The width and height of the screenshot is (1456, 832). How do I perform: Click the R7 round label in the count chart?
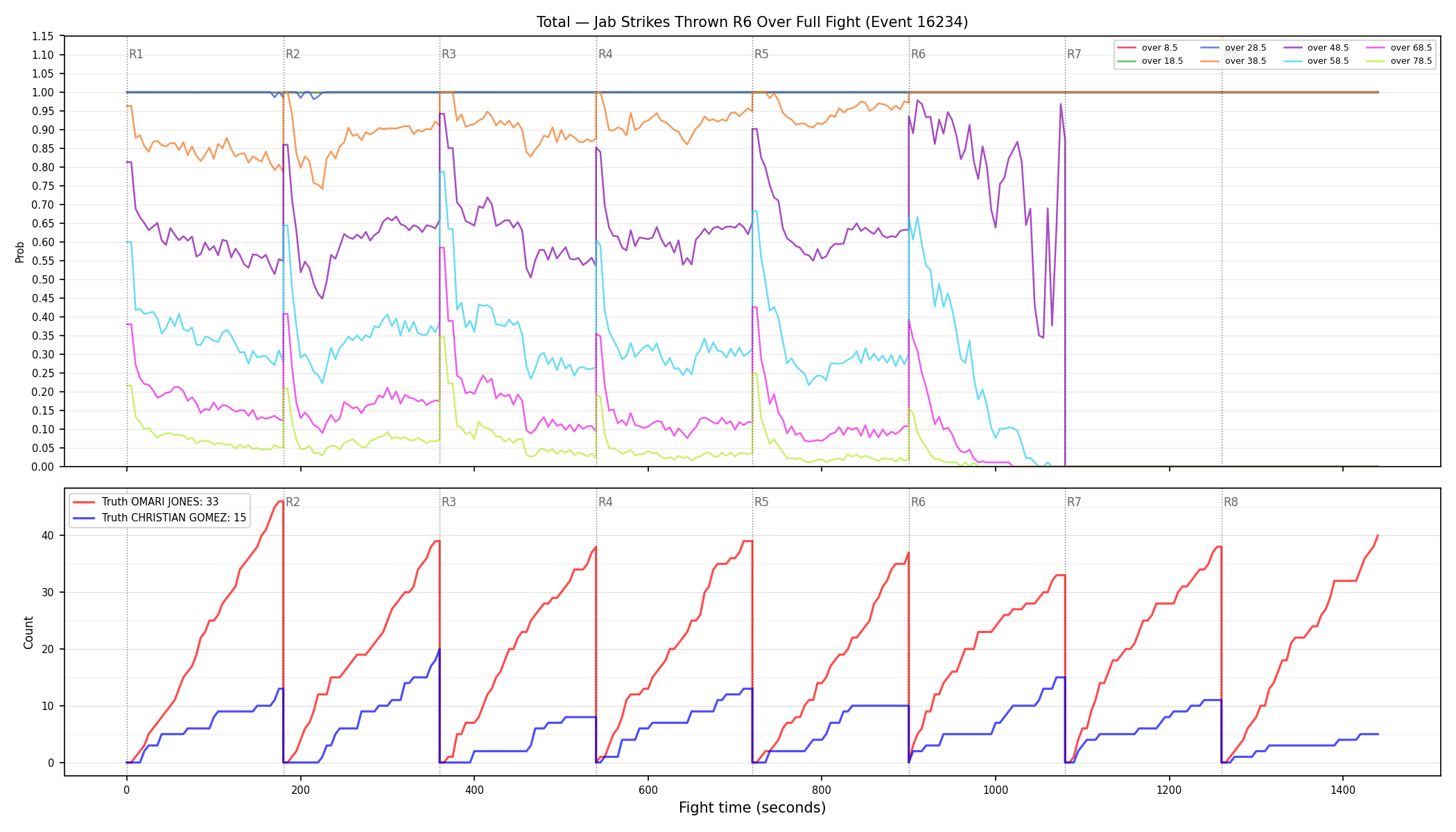(x=1074, y=502)
